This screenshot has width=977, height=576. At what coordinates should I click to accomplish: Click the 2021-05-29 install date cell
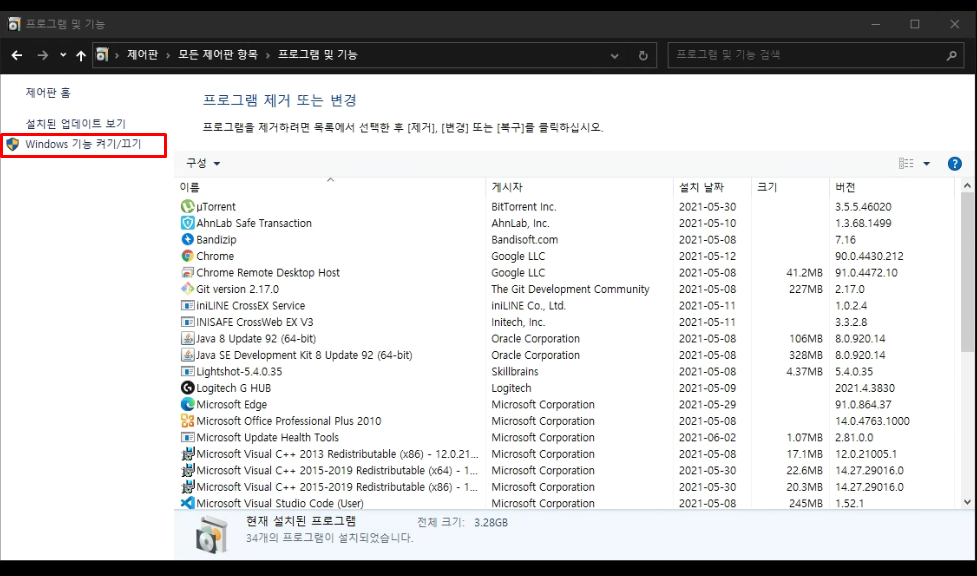click(x=707, y=405)
